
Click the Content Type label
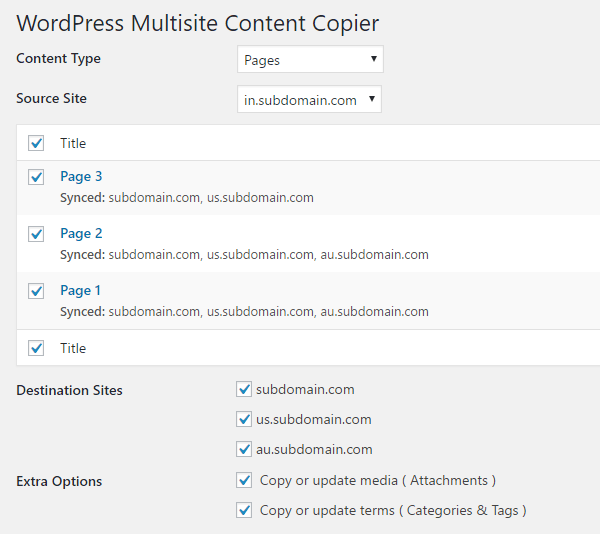pyautogui.click(x=58, y=59)
